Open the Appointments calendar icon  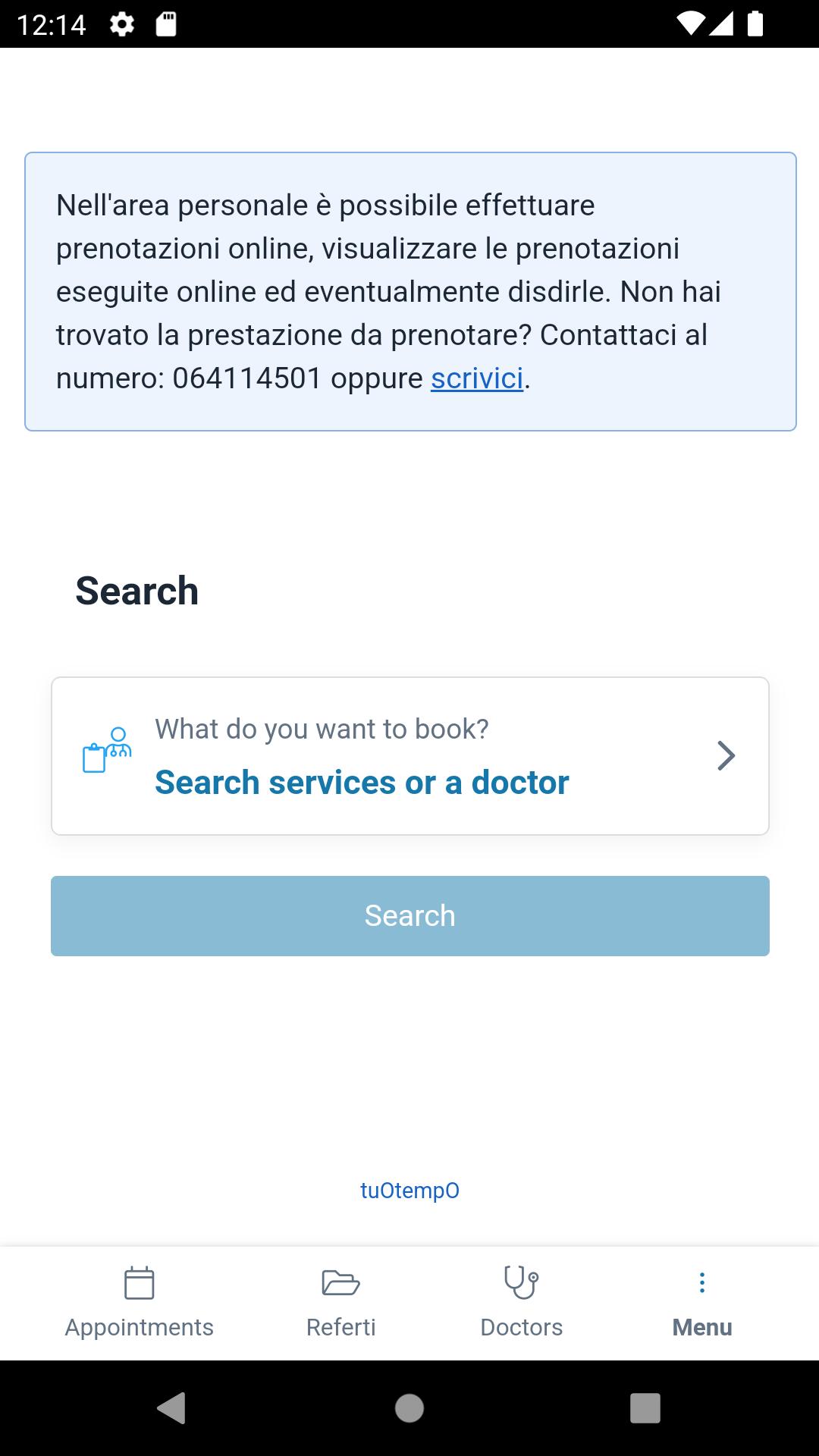tap(140, 1283)
